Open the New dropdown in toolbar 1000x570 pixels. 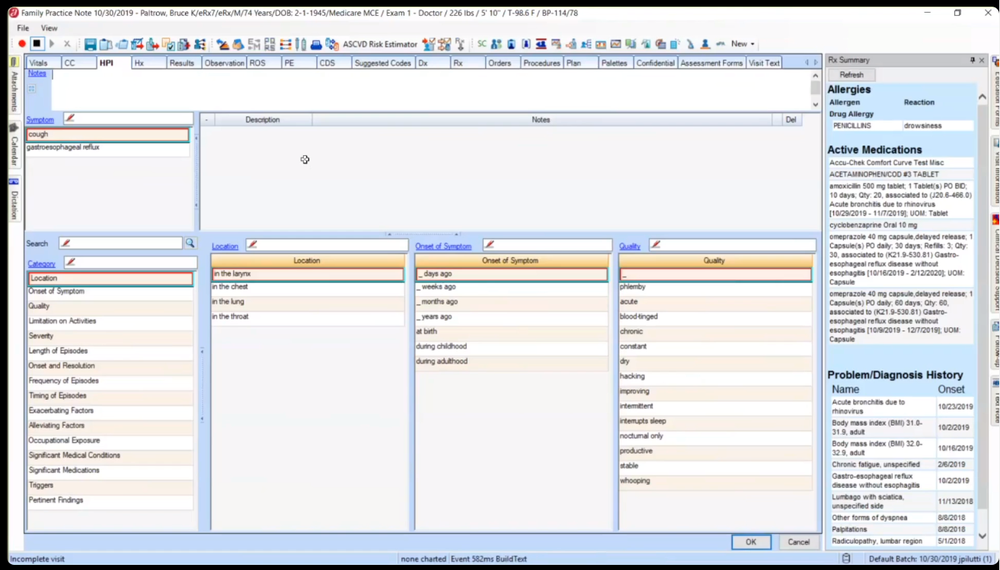(x=742, y=44)
